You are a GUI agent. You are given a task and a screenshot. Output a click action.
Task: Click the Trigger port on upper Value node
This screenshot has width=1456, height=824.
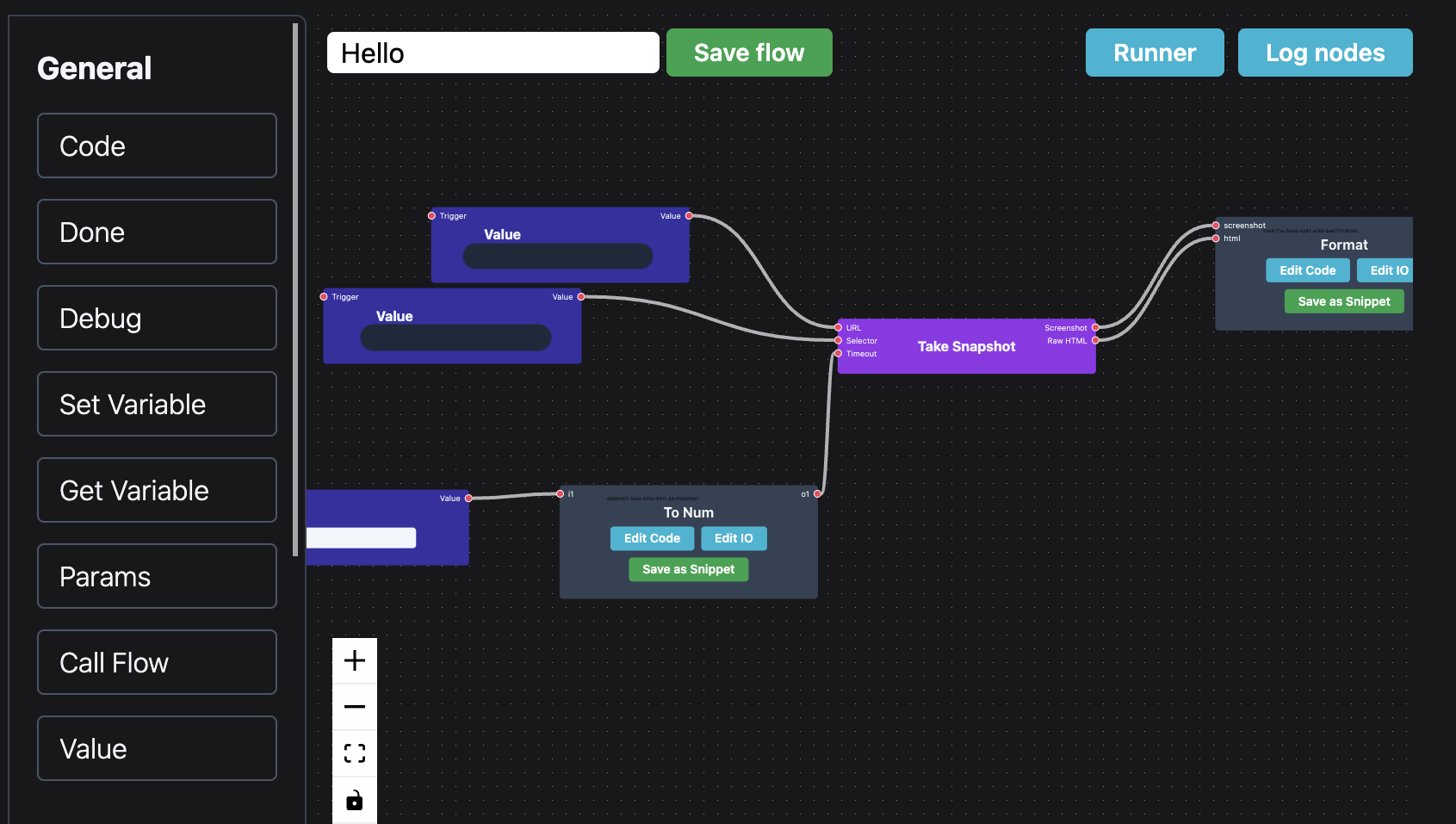[x=431, y=215]
